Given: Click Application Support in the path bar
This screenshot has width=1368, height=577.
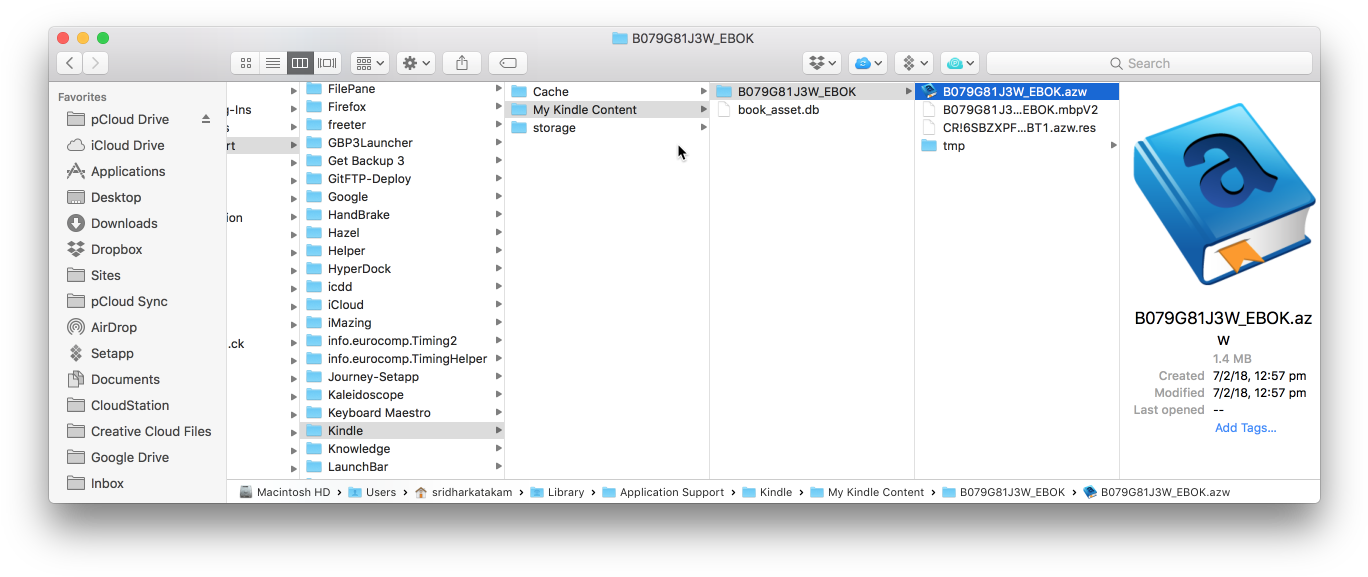Looking at the screenshot, I should coord(671,492).
